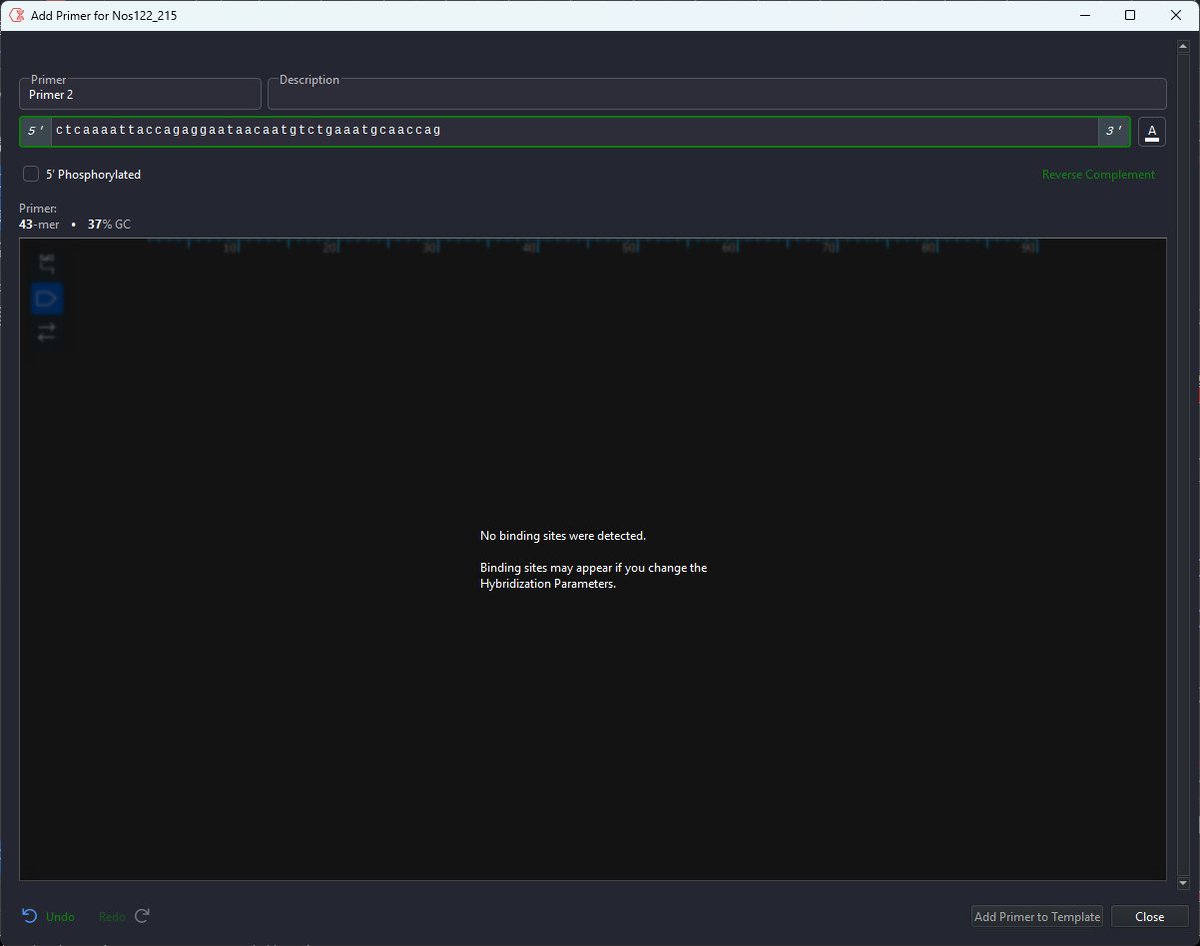Click the Close button at bottom

[1149, 916]
